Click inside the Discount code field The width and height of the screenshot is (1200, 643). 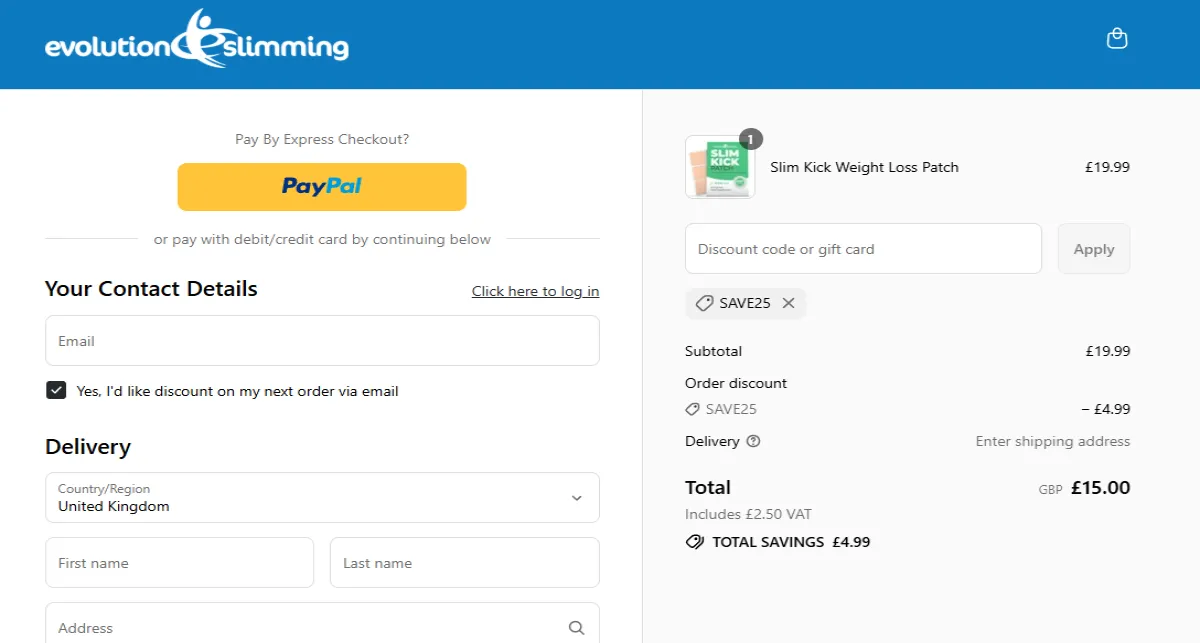click(x=860, y=248)
